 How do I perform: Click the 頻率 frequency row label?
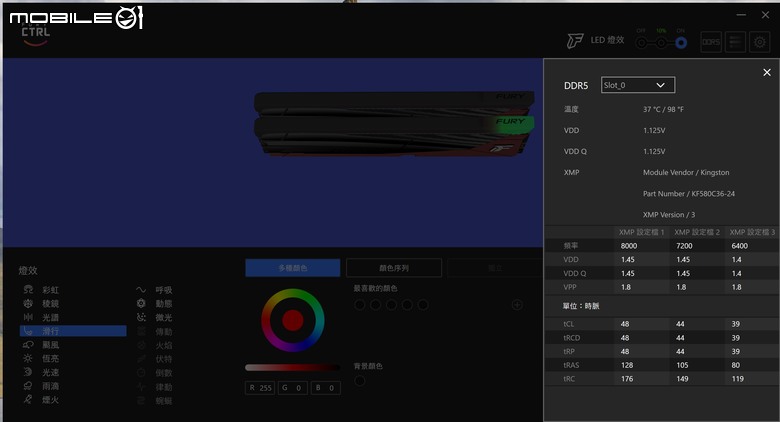pos(571,246)
